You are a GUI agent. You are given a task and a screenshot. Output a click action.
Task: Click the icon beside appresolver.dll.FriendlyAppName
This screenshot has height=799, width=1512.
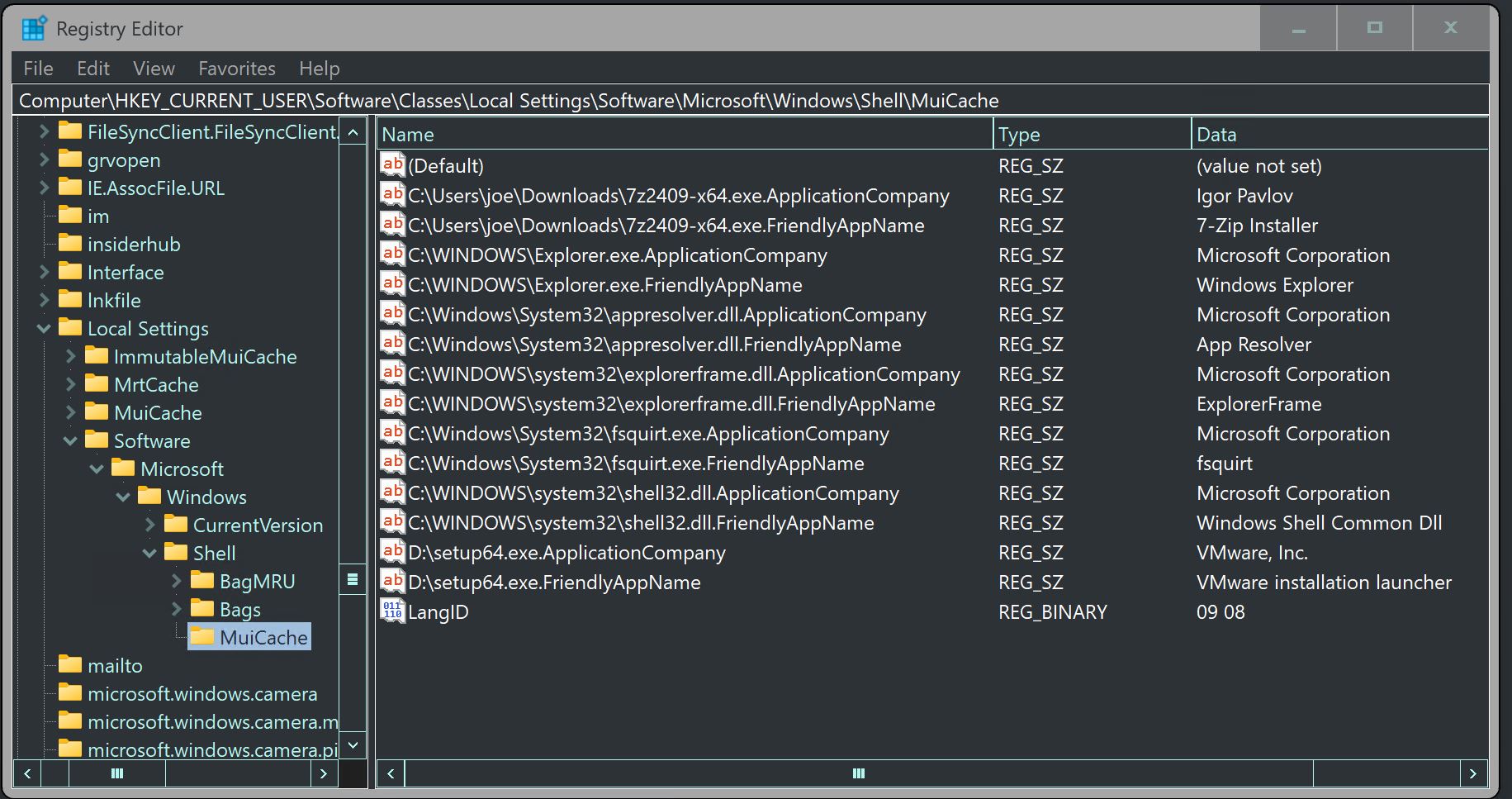392,343
